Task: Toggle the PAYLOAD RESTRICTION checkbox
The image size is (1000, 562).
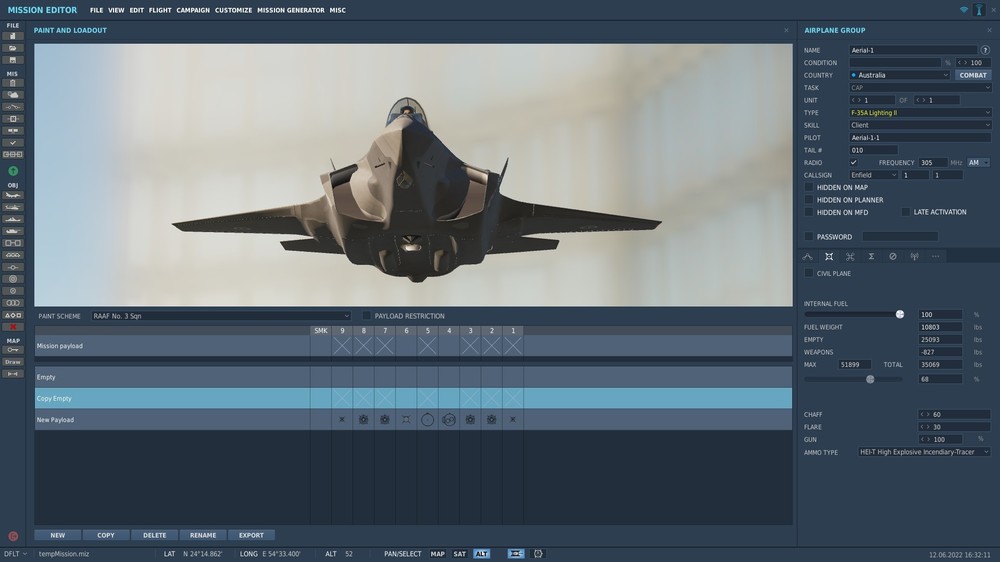Action: (367, 316)
